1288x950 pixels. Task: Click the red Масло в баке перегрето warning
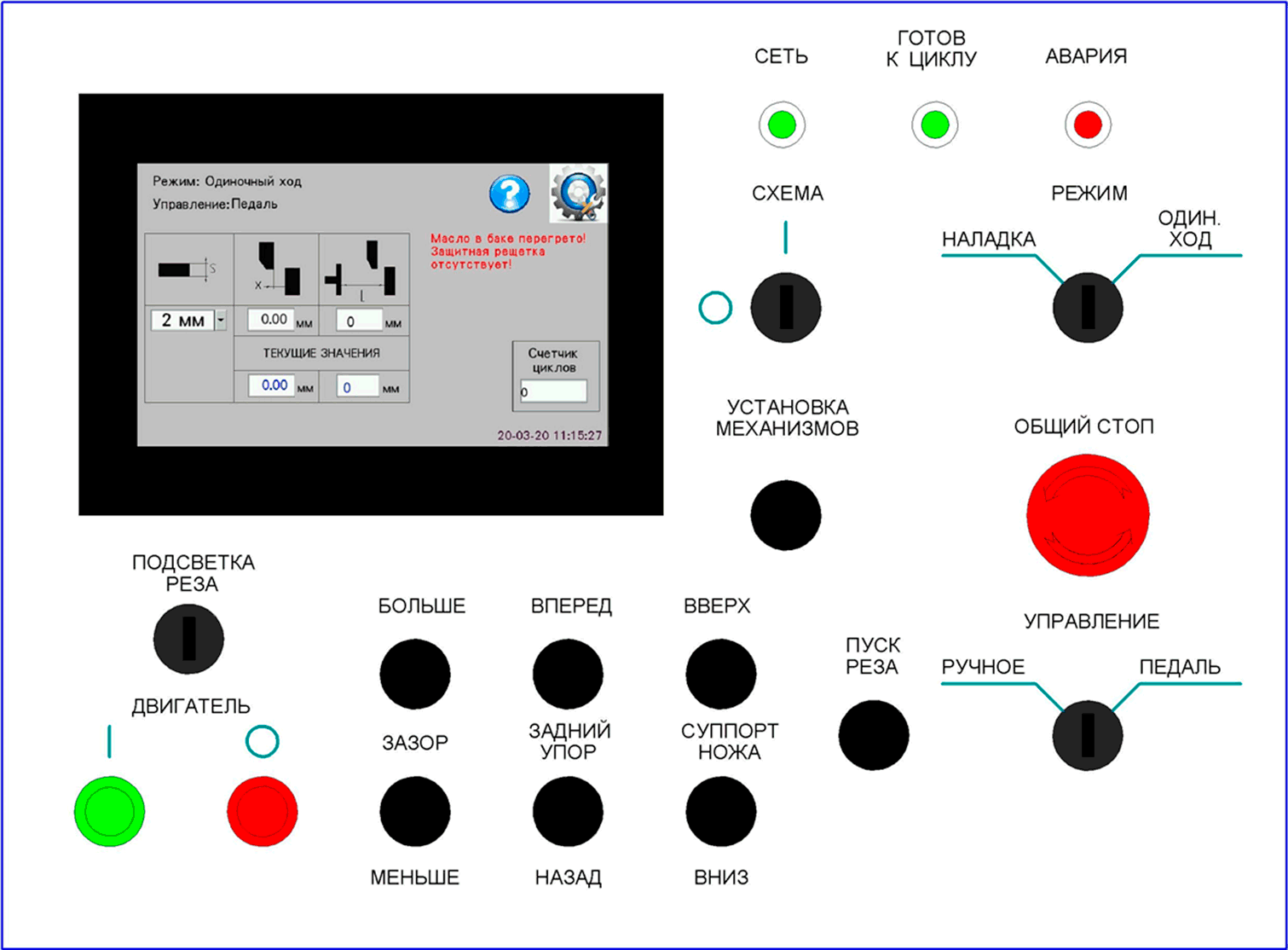pos(508,239)
